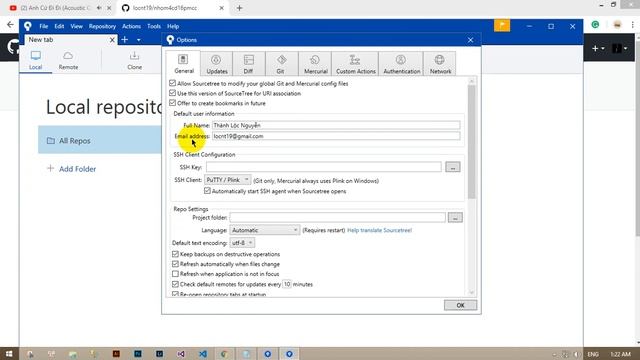The width and height of the screenshot is (640, 360).
Task: Open the SSH Client dropdown
Action: 227,180
